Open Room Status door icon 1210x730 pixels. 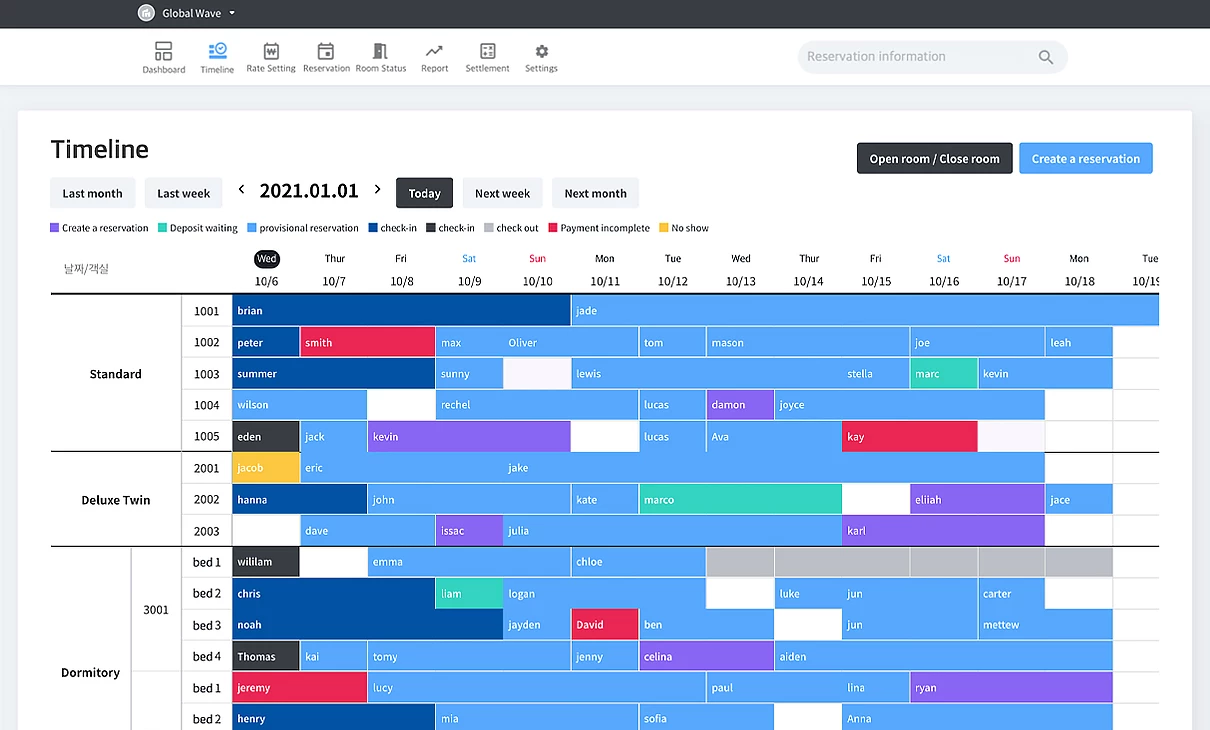click(380, 51)
